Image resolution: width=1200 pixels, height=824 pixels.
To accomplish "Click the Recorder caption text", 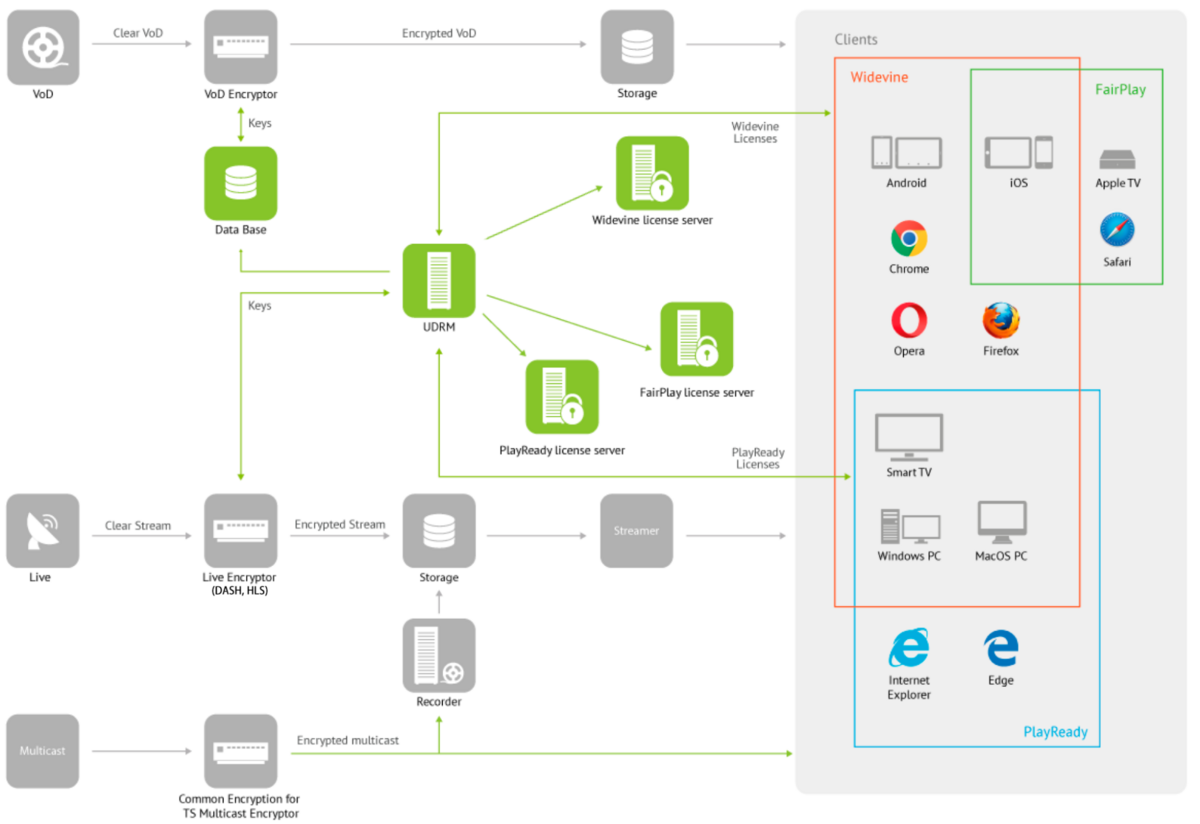I will (x=439, y=702).
